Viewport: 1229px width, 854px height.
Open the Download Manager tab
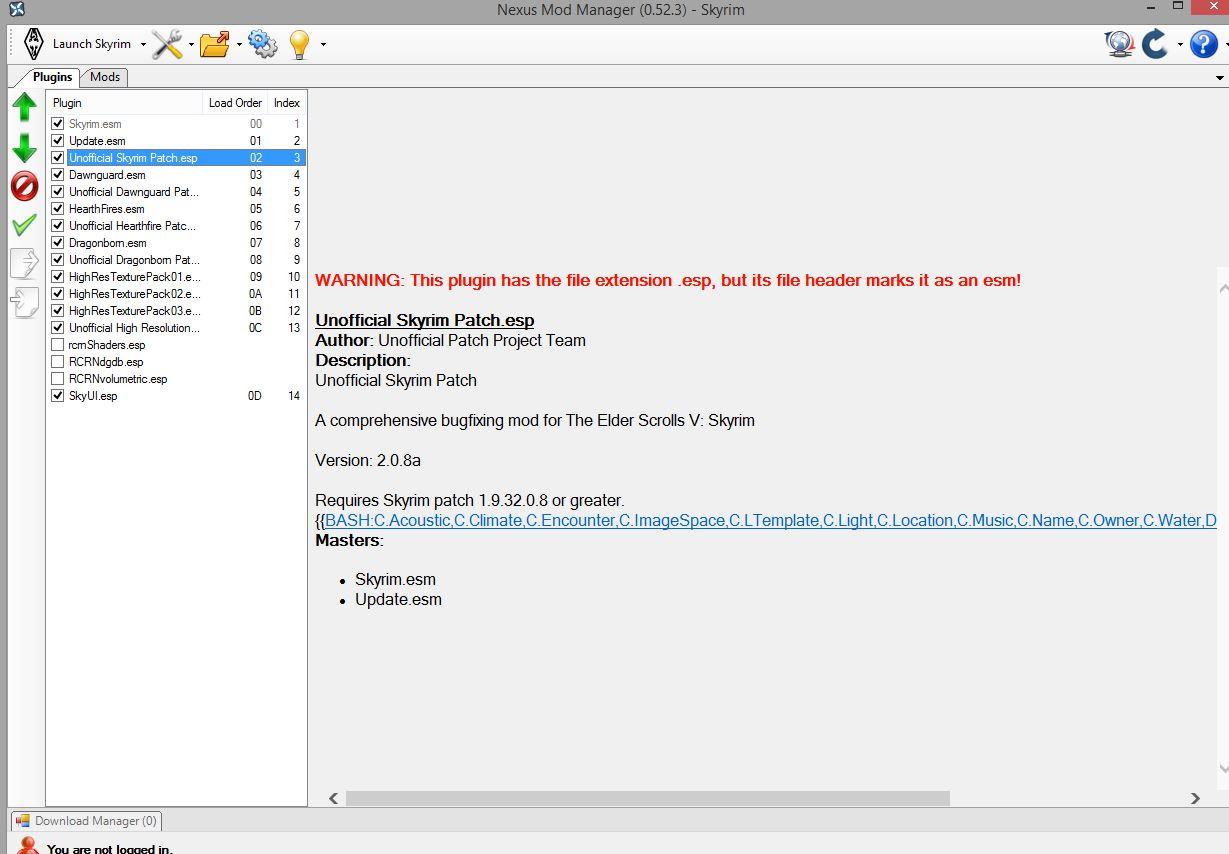[86, 821]
